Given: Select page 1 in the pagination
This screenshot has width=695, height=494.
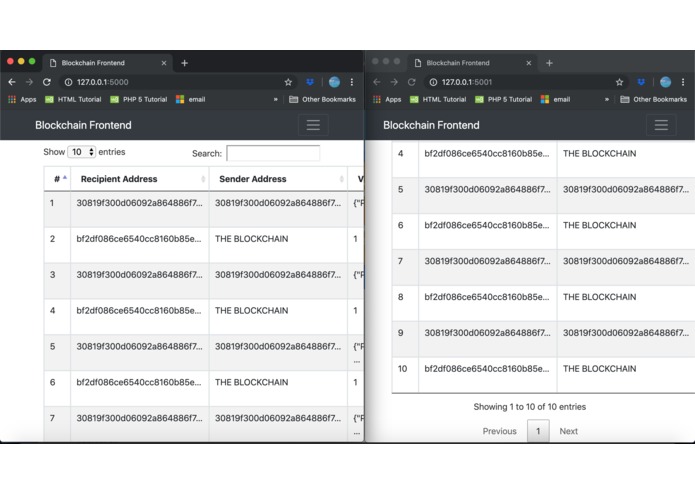Looking at the screenshot, I should tap(538, 431).
